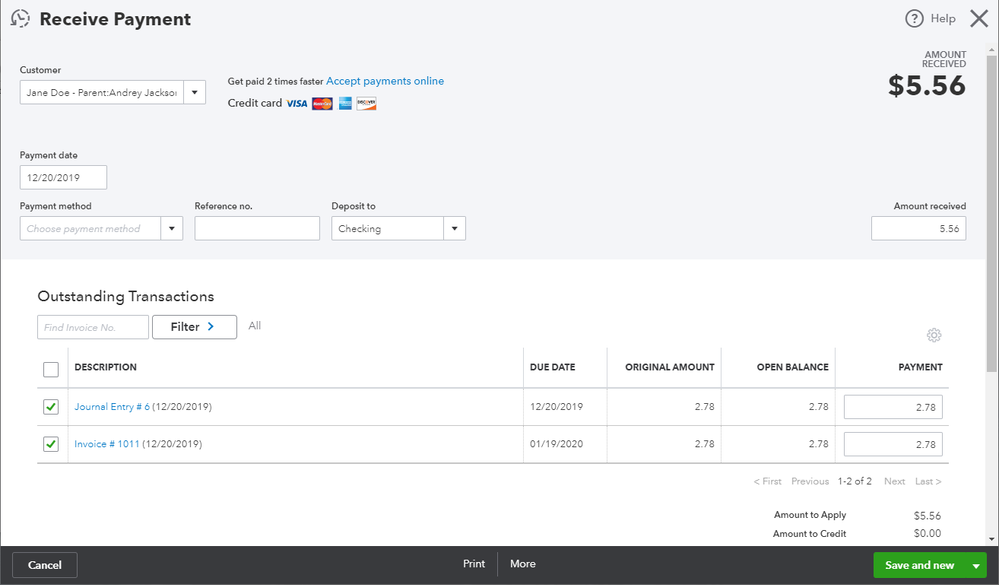Click the DESCRIPTION column header
The height and width of the screenshot is (585, 999).
pos(106,367)
